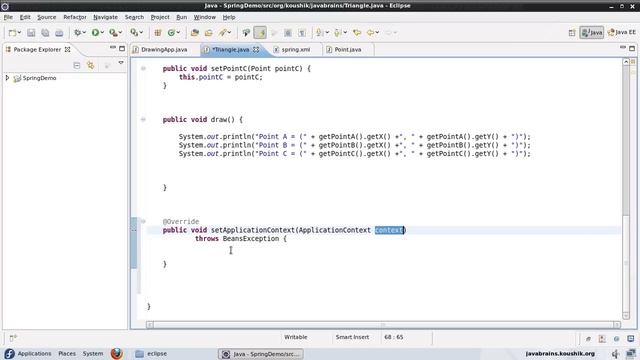Open the Project menu
The width and height of the screenshot is (640, 360).
[x=160, y=17]
